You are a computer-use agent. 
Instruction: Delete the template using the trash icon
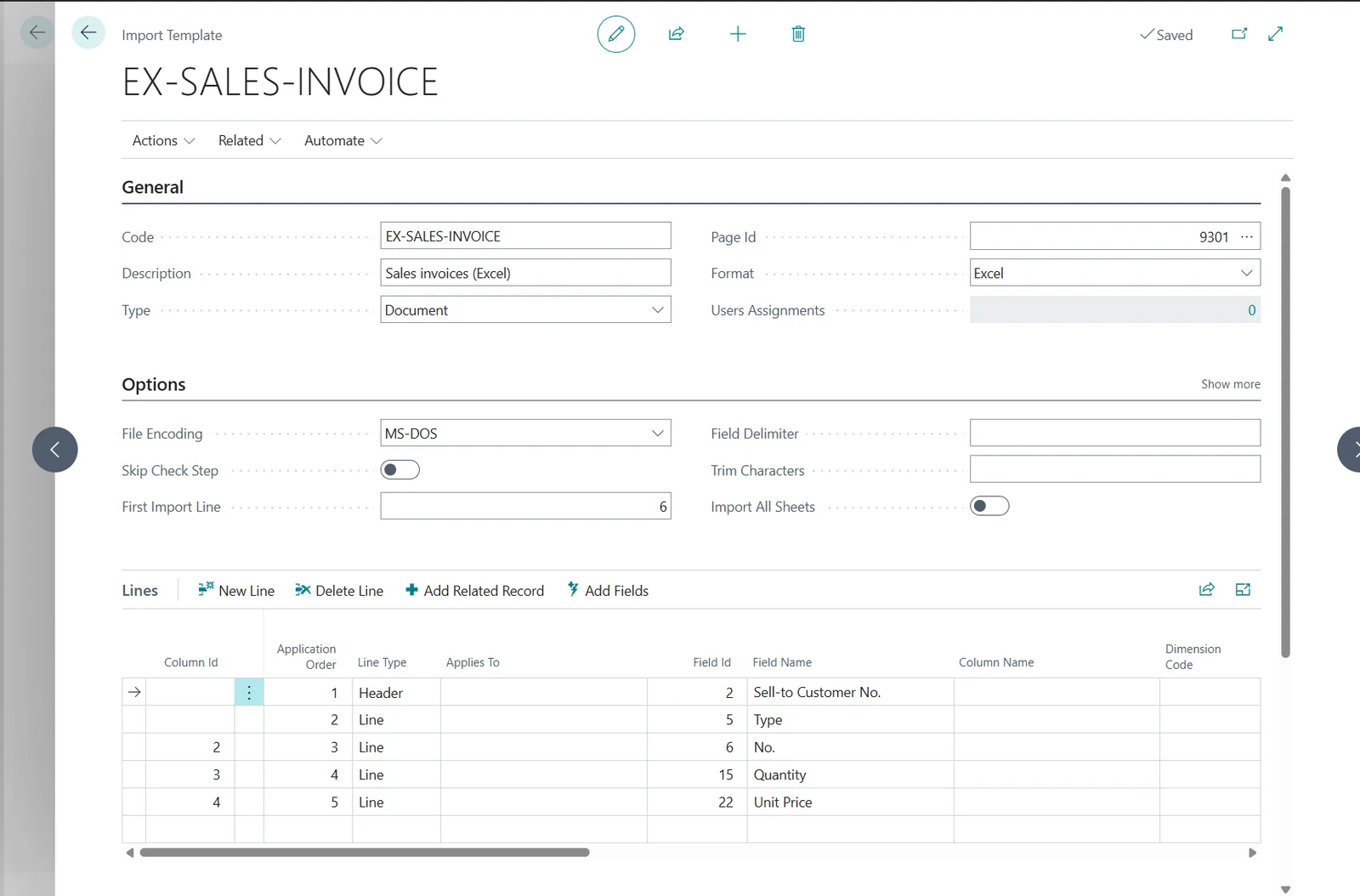798,34
